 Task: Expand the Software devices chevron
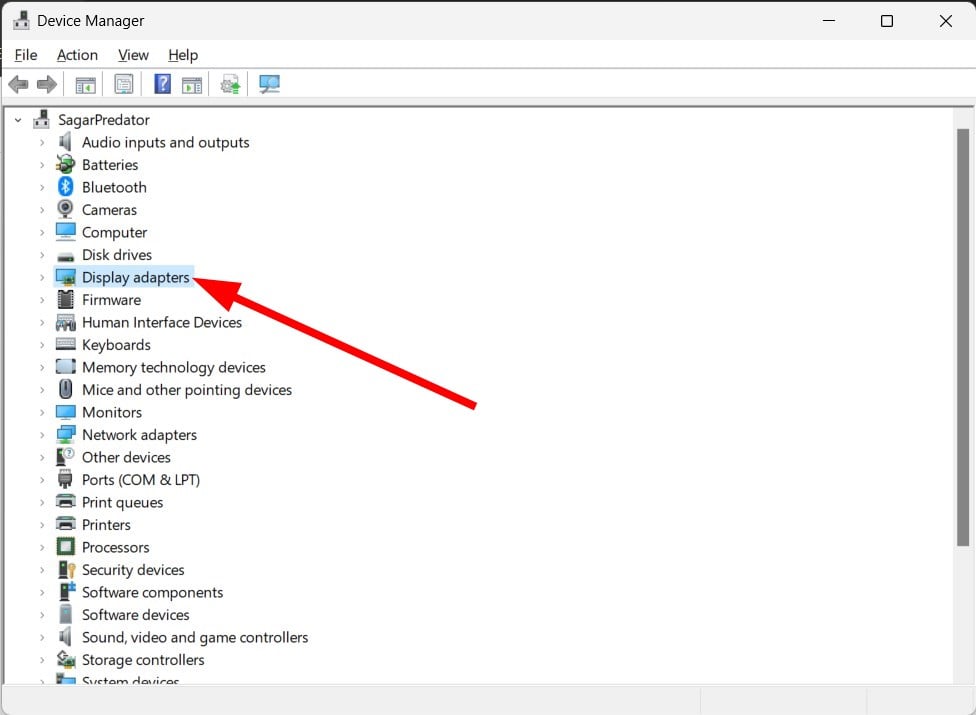click(x=42, y=615)
